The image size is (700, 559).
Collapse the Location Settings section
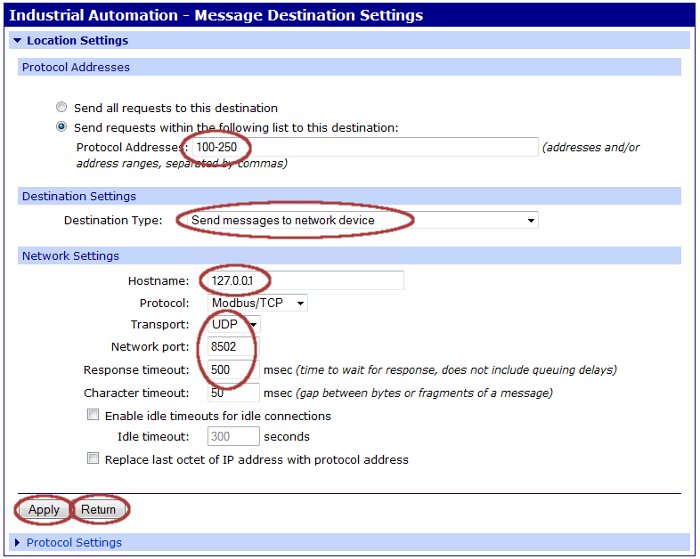(17, 41)
